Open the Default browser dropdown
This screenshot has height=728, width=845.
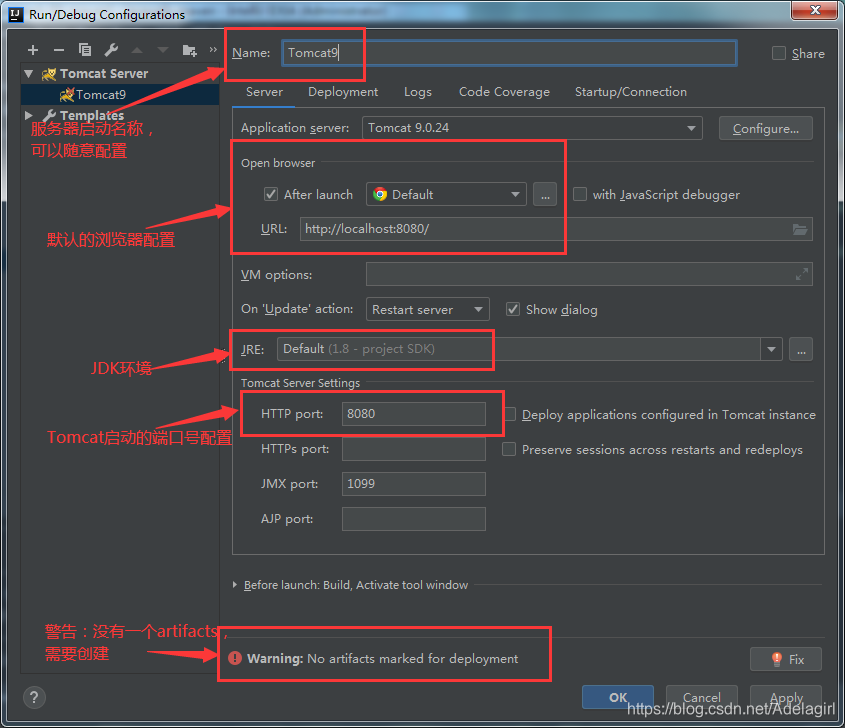[446, 195]
